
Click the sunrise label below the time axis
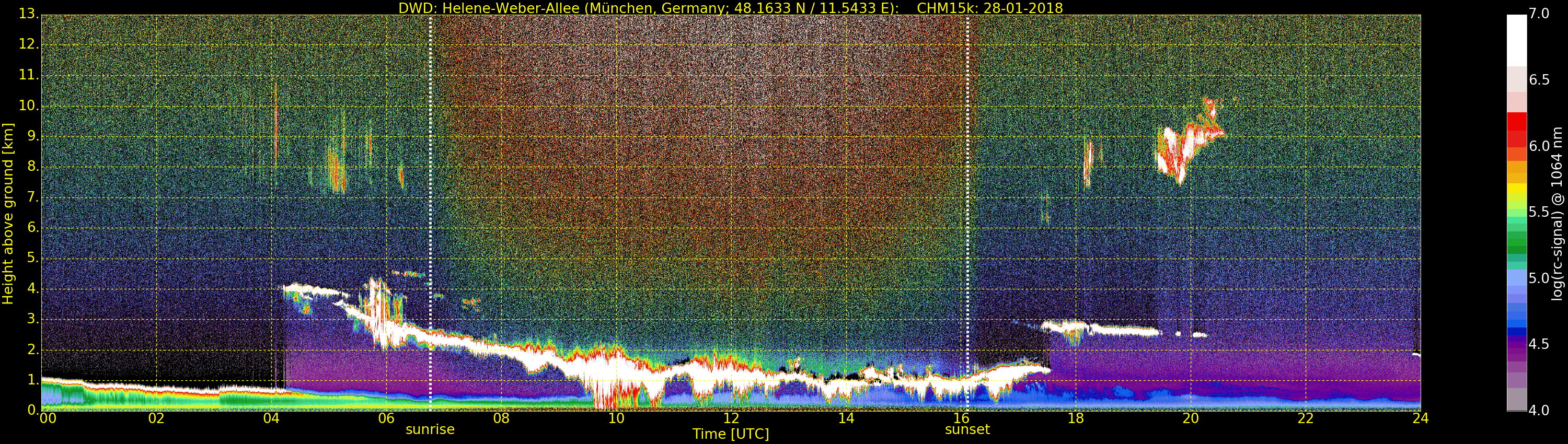430,429
